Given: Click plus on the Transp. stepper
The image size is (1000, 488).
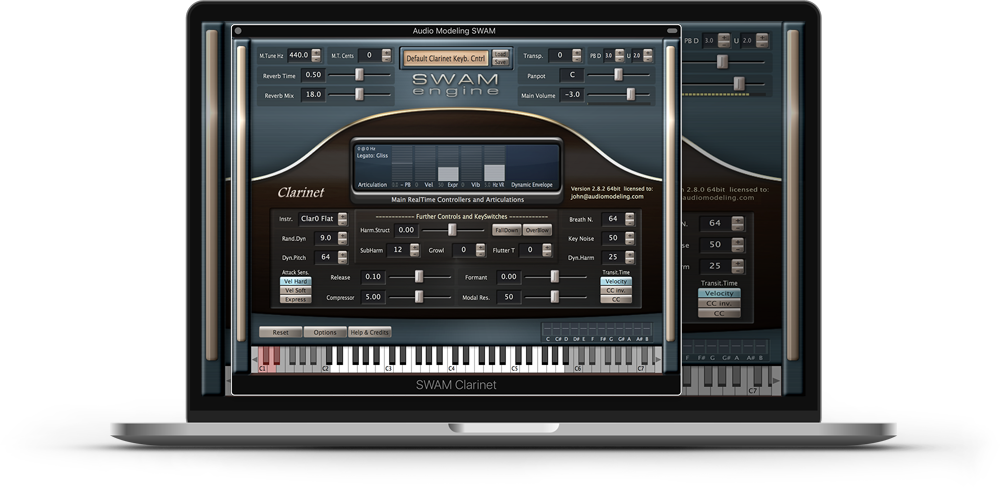Looking at the screenshot, I should 577,52.
